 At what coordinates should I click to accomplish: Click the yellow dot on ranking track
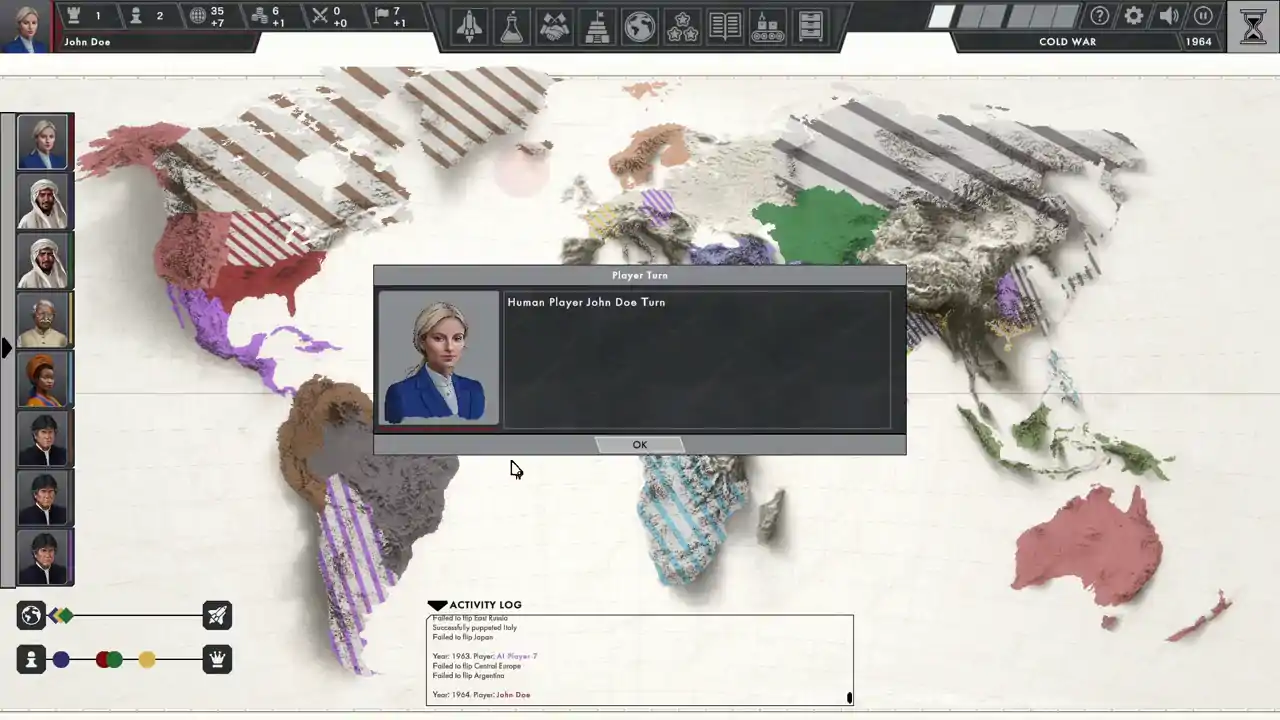tap(147, 660)
